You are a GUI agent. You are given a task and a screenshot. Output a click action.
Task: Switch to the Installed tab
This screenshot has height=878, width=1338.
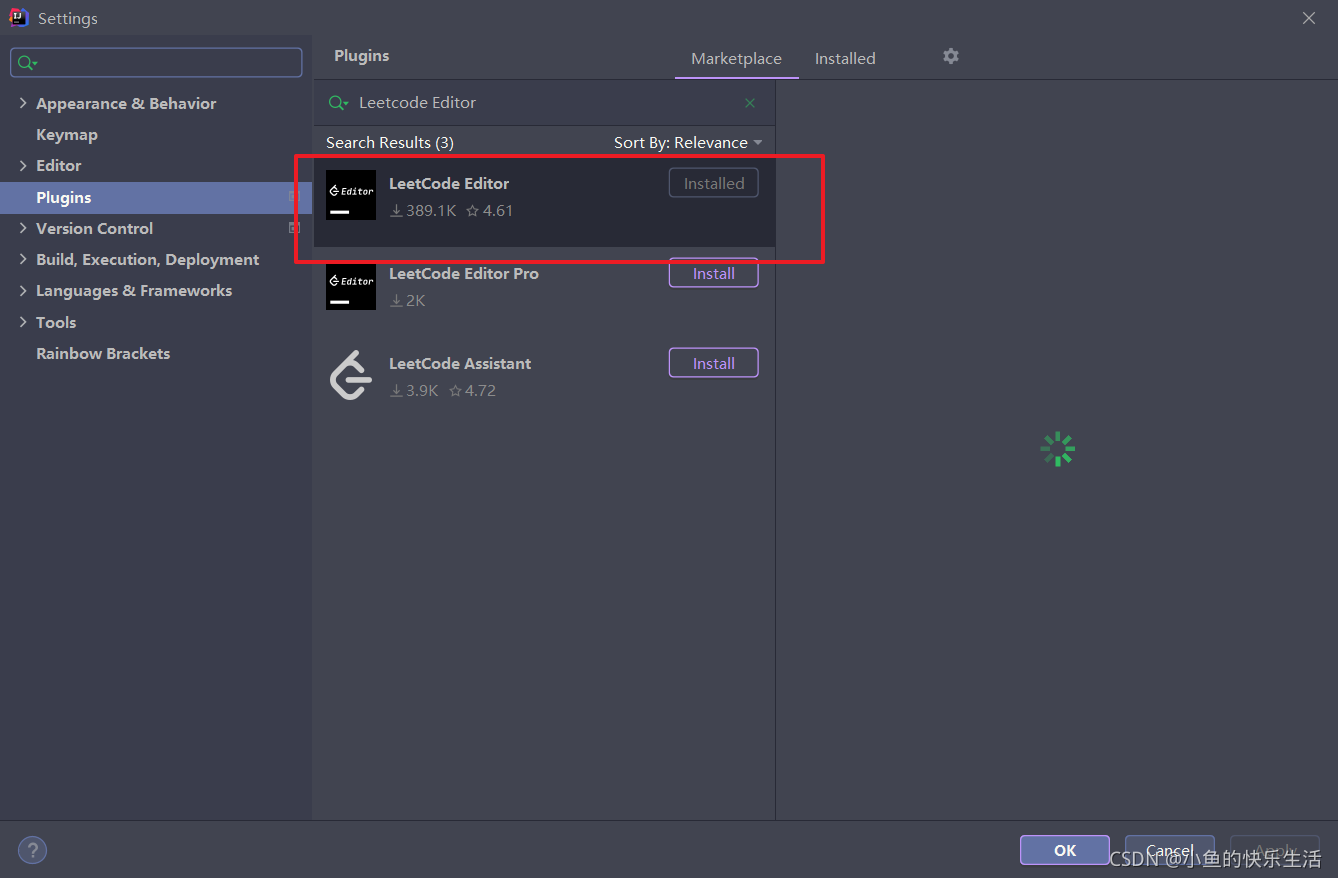click(x=845, y=59)
